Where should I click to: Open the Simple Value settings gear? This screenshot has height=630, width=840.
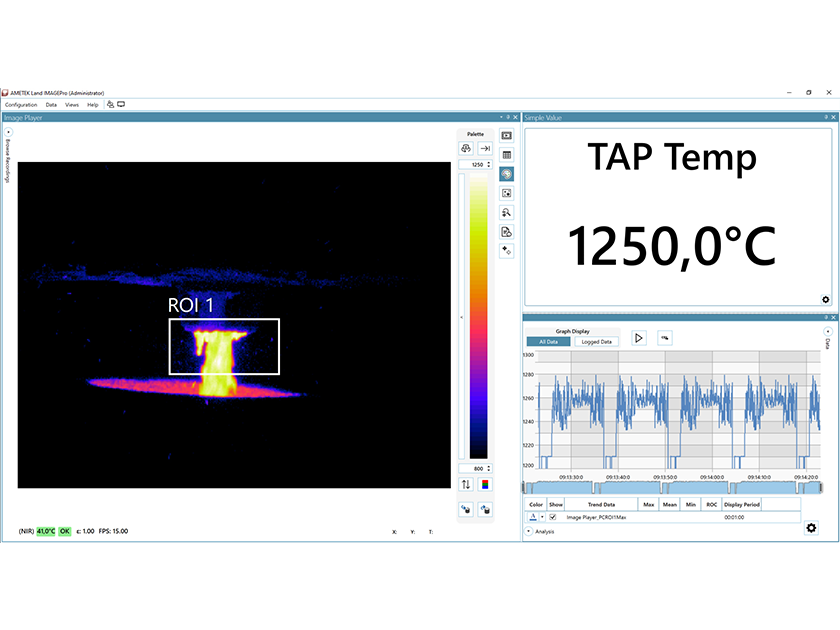pos(826,299)
